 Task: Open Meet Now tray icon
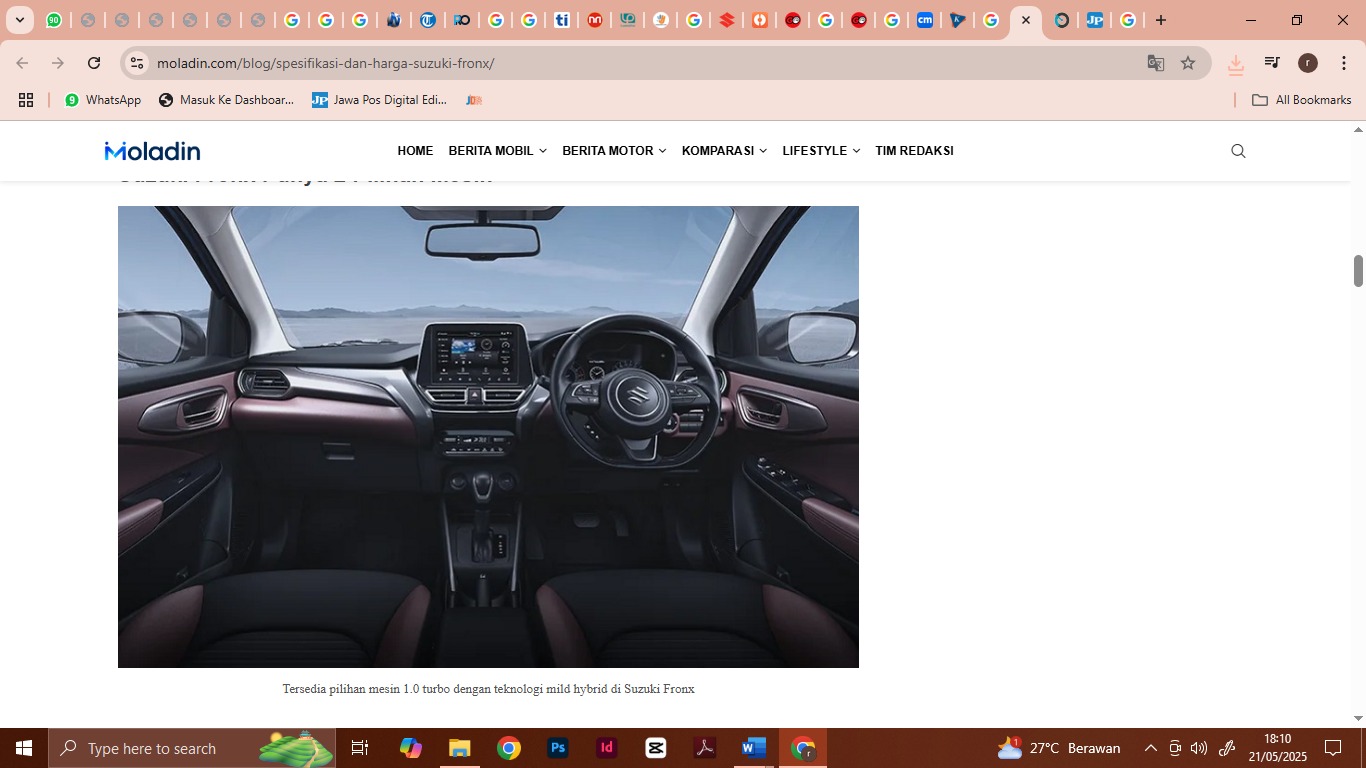[x=1175, y=748]
